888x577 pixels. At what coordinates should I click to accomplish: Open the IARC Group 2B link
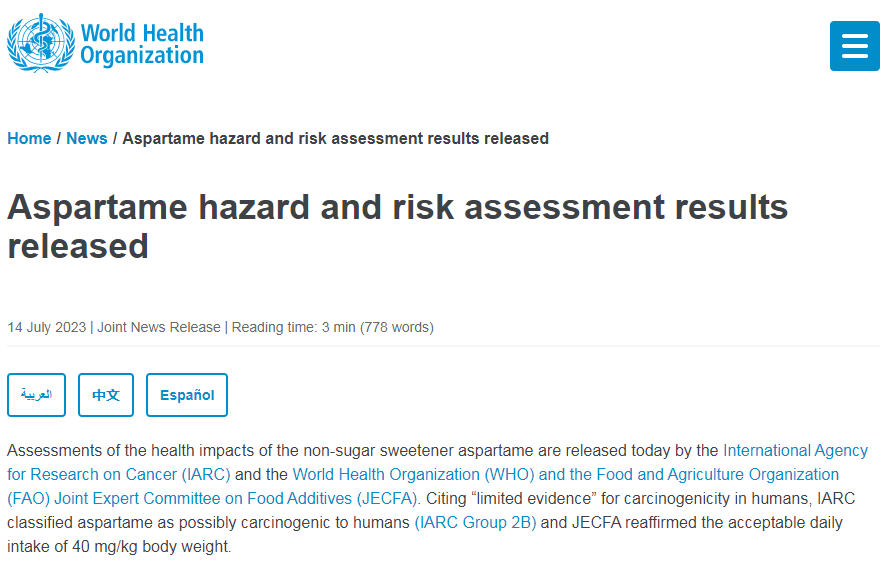click(475, 522)
